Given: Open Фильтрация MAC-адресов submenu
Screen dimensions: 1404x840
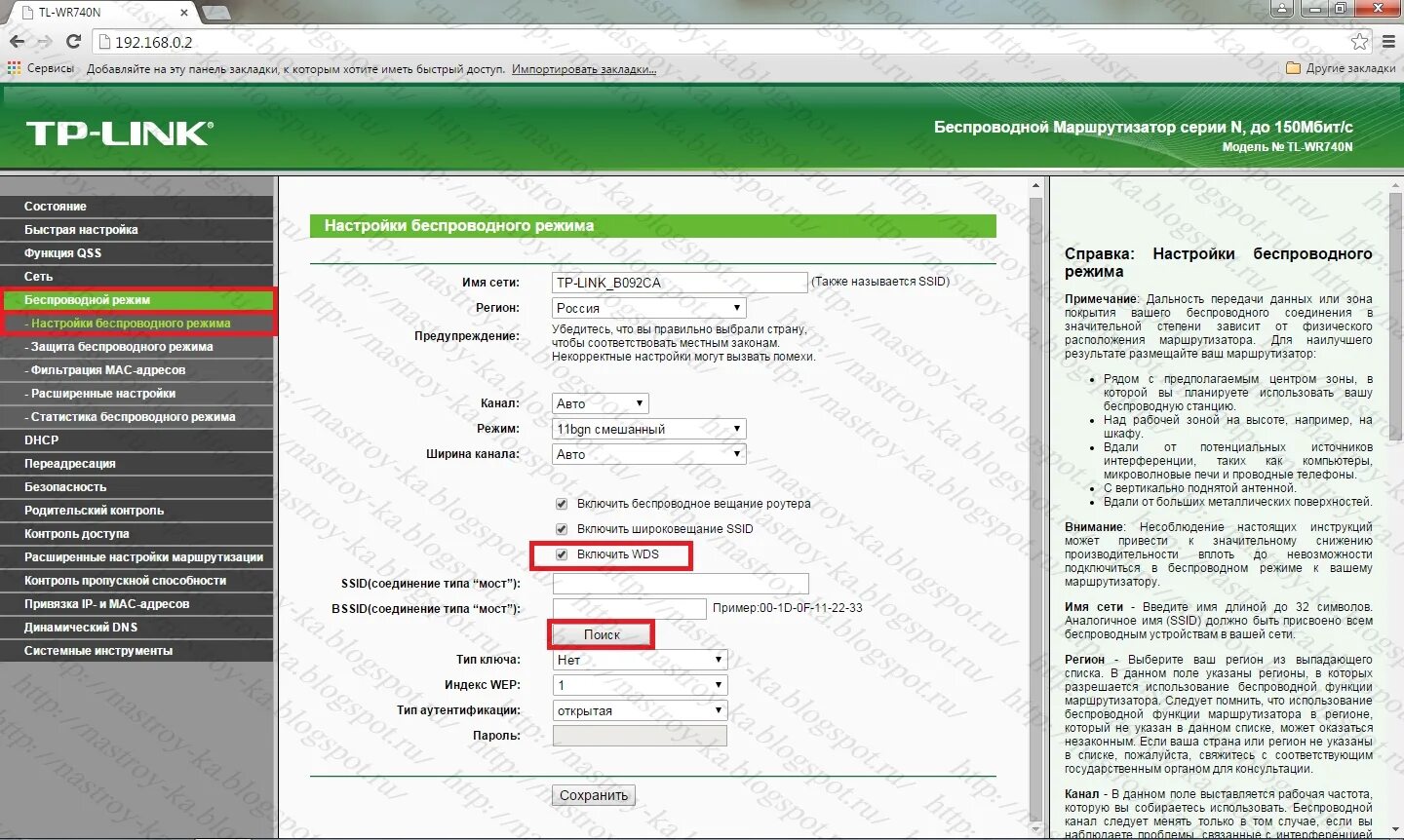Looking at the screenshot, I should pos(136,370).
